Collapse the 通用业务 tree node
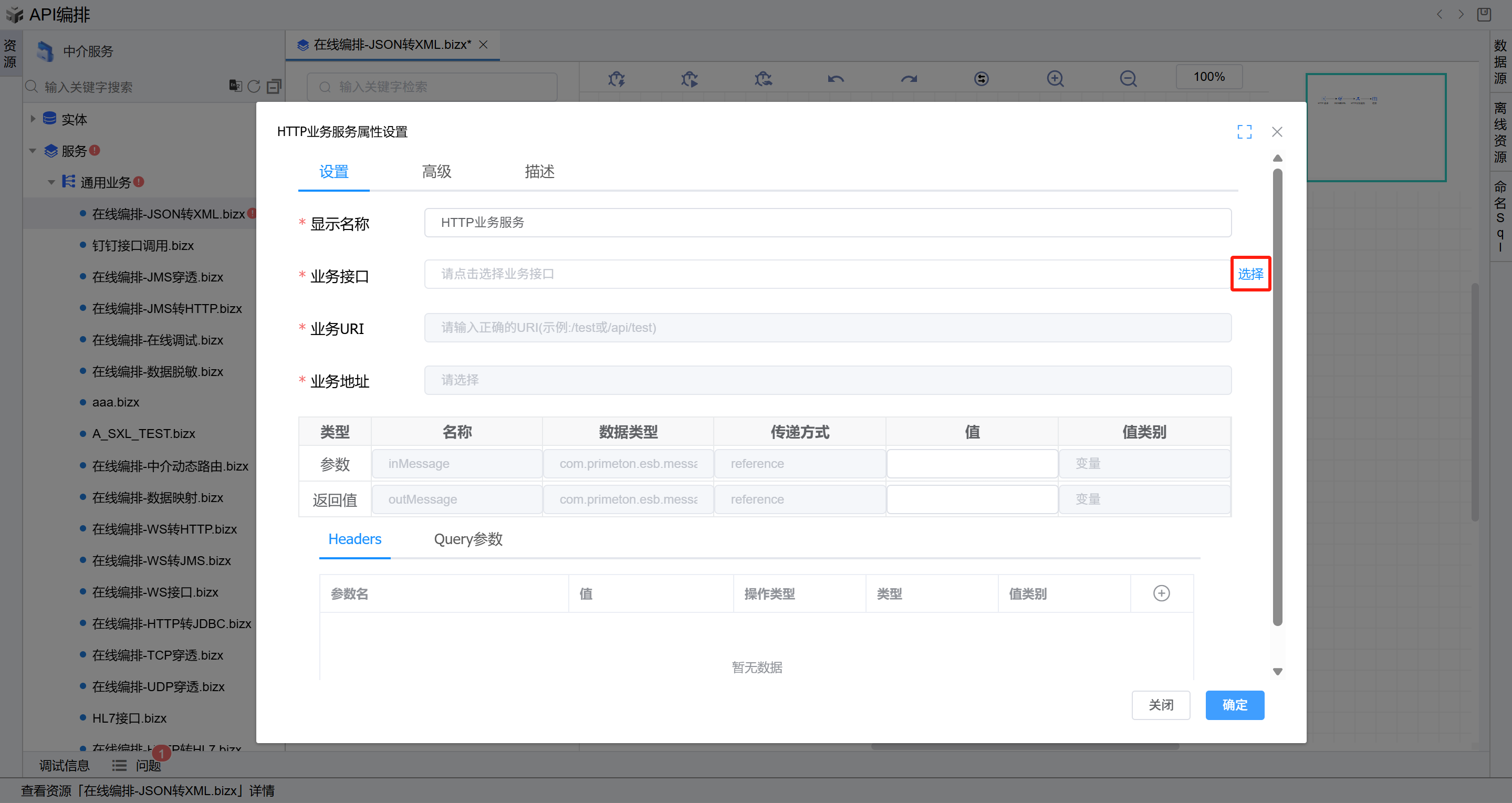 pyautogui.click(x=51, y=182)
